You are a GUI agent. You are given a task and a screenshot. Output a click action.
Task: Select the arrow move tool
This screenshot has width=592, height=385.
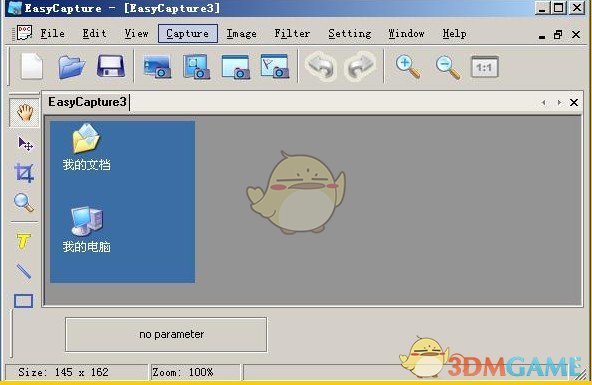point(25,144)
